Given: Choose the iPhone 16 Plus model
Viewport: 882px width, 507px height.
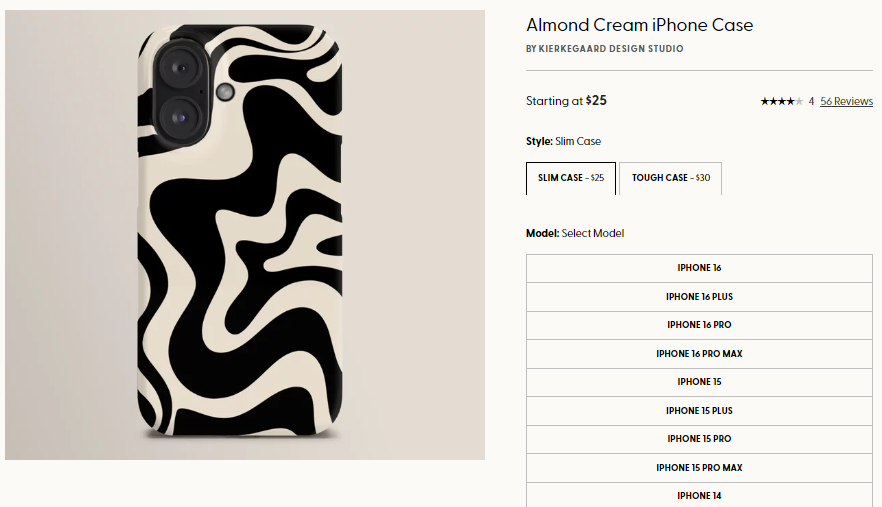Looking at the screenshot, I should pyautogui.click(x=699, y=297).
